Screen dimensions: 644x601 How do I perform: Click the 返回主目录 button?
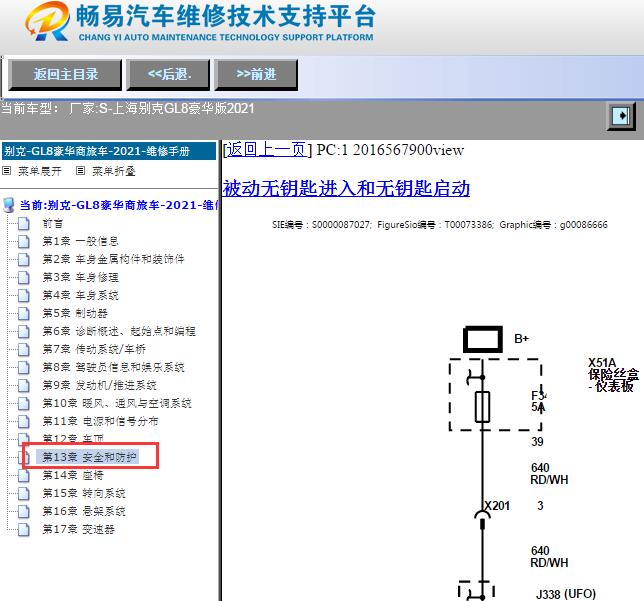pos(65,74)
